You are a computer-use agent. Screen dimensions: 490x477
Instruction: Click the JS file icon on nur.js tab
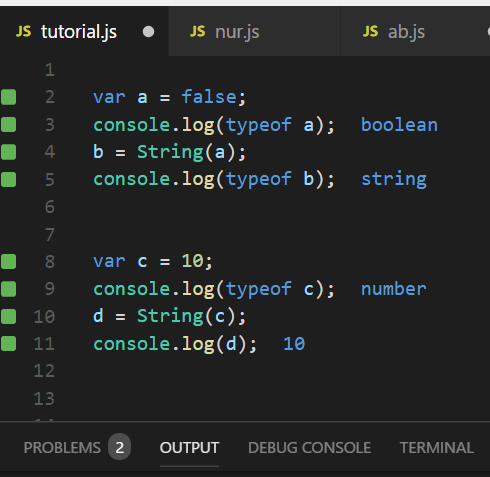pyautogui.click(x=197, y=32)
